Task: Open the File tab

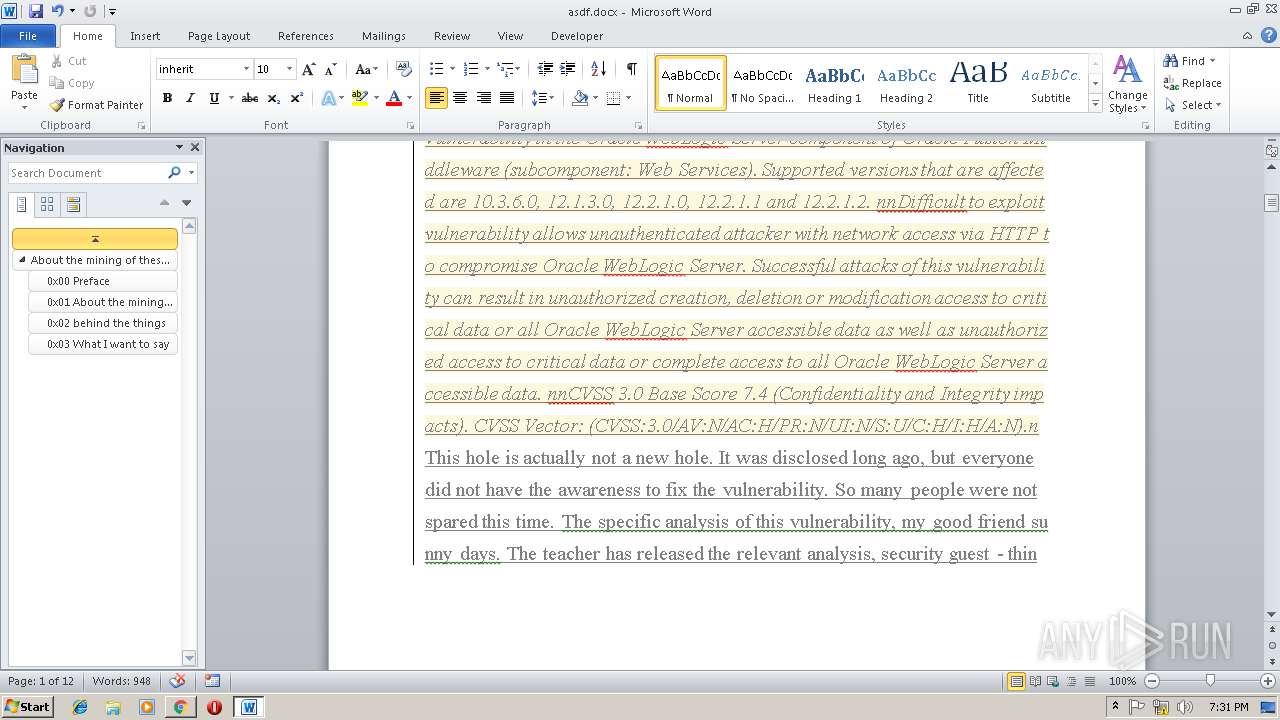Action: point(28,36)
